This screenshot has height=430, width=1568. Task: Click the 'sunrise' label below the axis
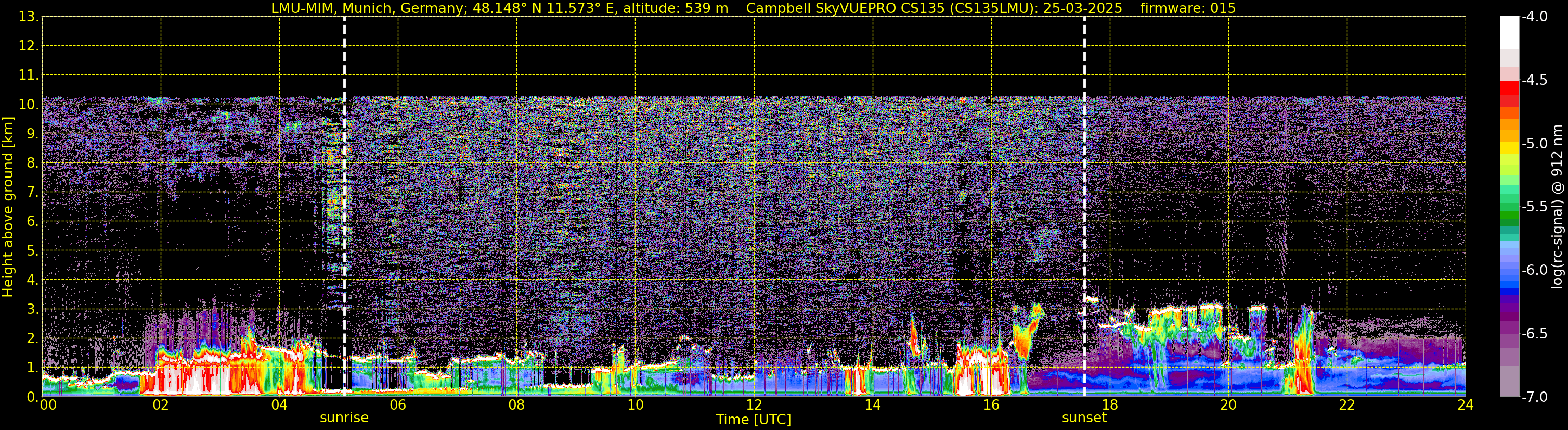(344, 418)
